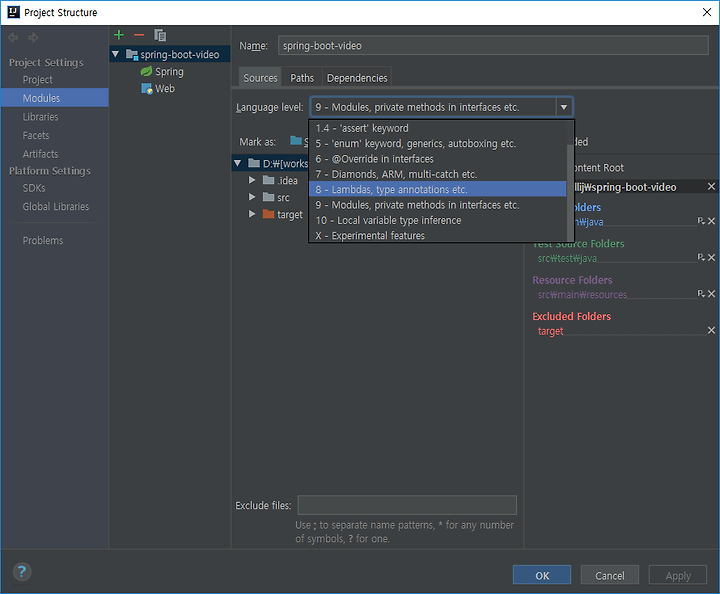Click the module Name input field

493,45
